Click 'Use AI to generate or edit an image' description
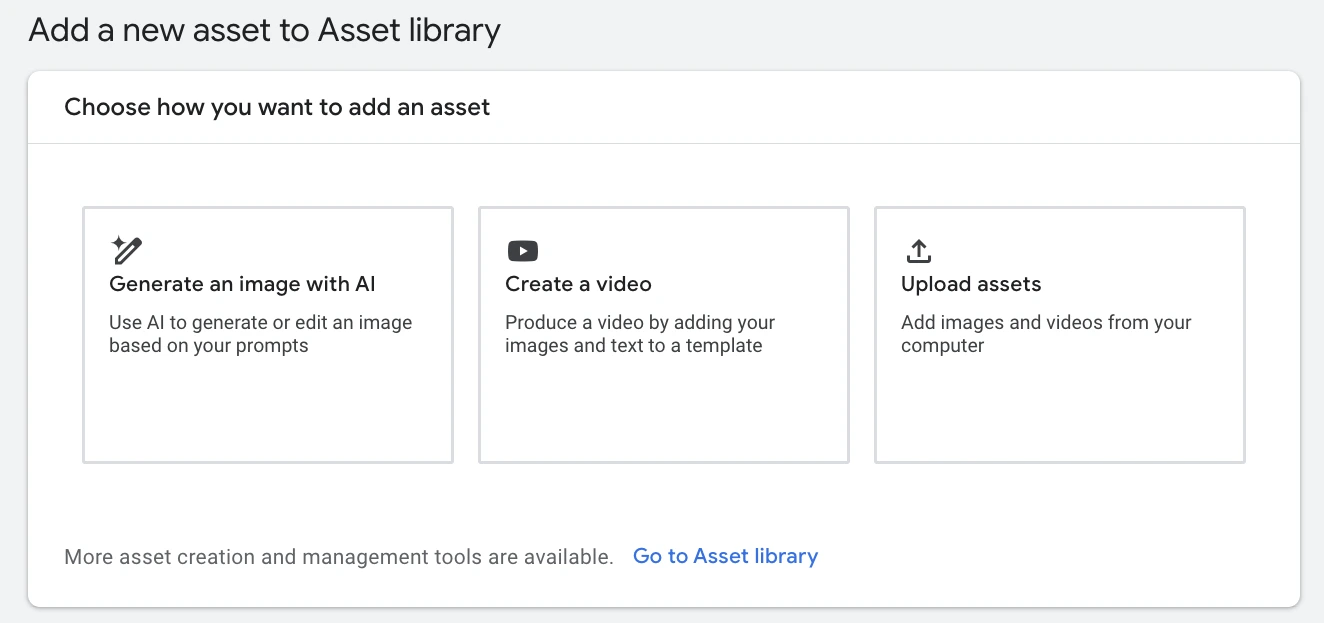This screenshot has height=623, width=1324. (x=260, y=334)
